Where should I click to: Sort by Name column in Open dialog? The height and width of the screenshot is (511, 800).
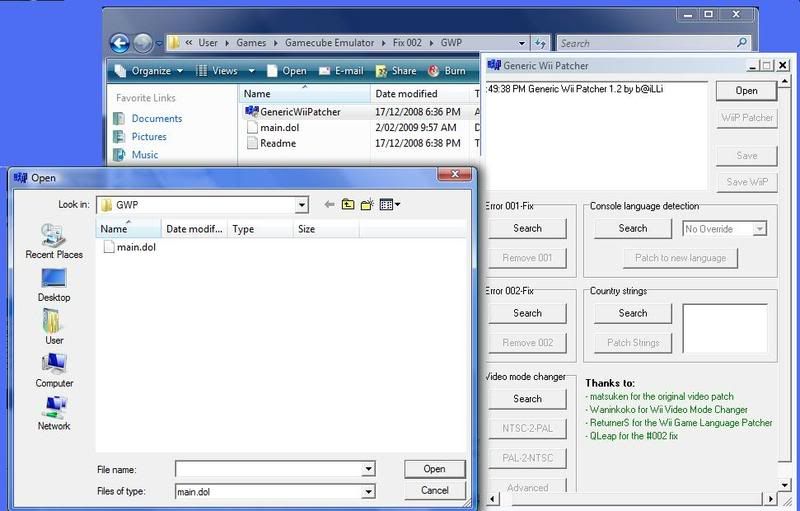[129, 229]
